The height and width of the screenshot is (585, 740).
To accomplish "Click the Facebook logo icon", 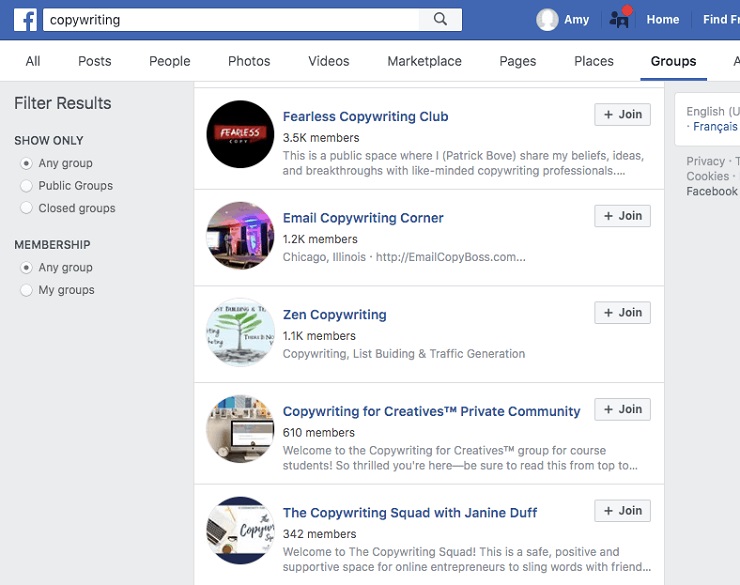I will point(25,20).
